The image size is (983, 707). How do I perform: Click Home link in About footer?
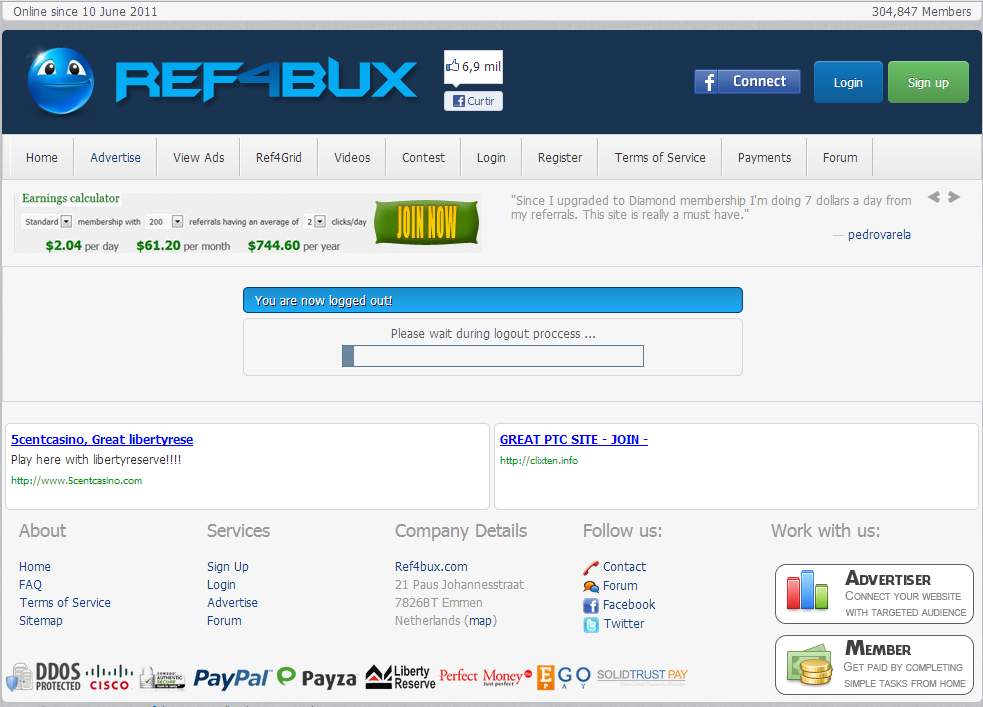[x=35, y=567]
